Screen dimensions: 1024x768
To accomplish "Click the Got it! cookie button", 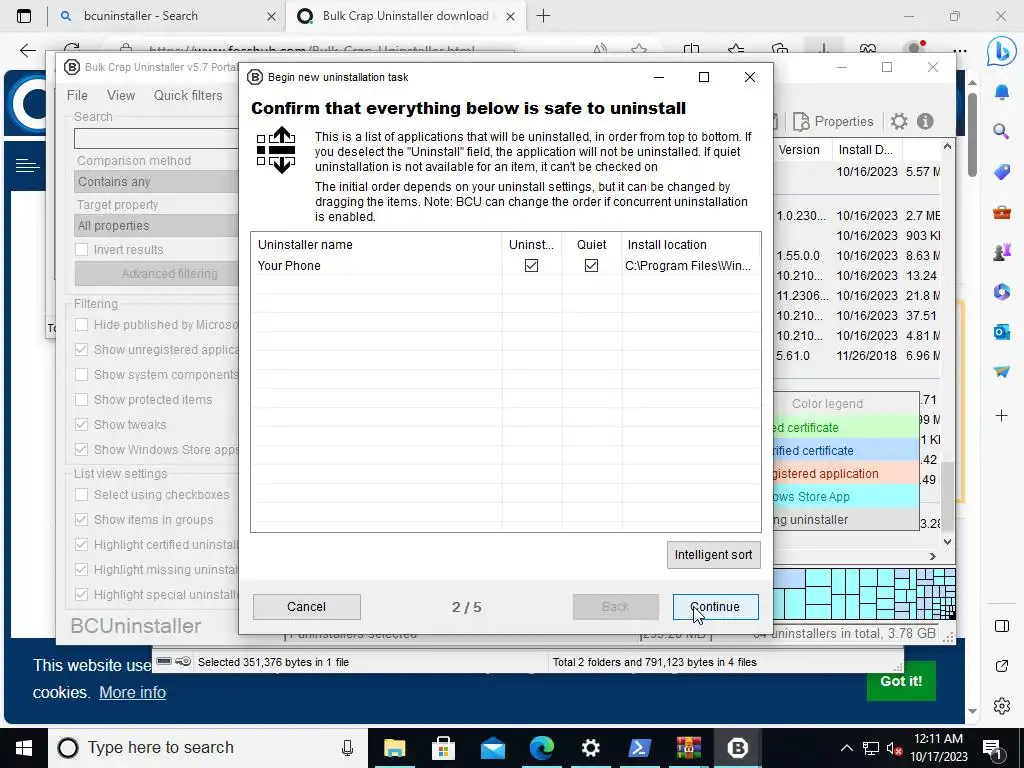I will point(901,681).
